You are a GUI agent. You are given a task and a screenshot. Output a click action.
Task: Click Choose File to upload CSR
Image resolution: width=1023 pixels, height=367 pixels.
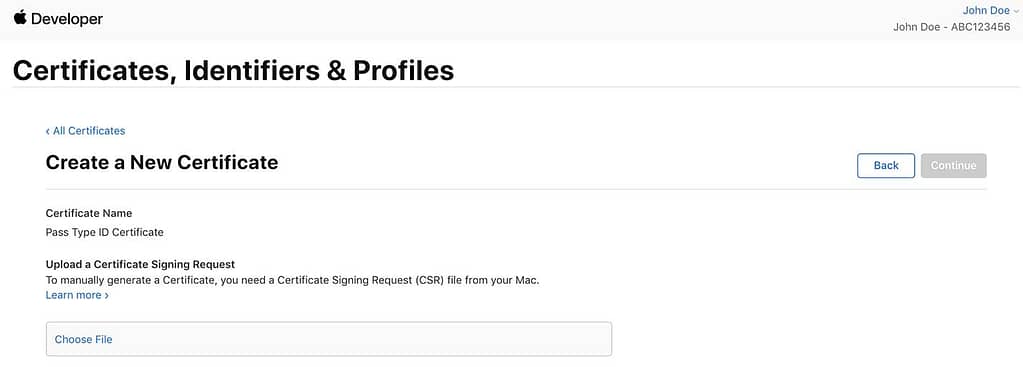84,340
